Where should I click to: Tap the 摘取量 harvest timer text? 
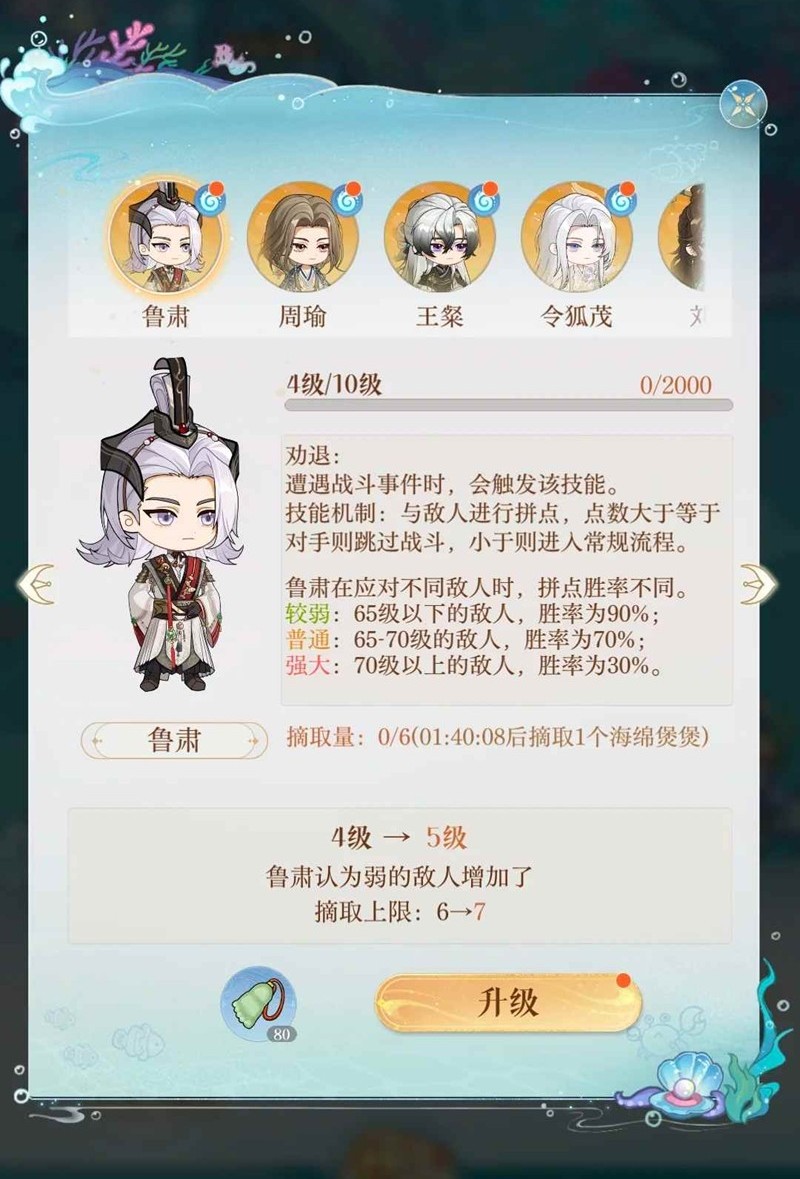click(x=498, y=737)
